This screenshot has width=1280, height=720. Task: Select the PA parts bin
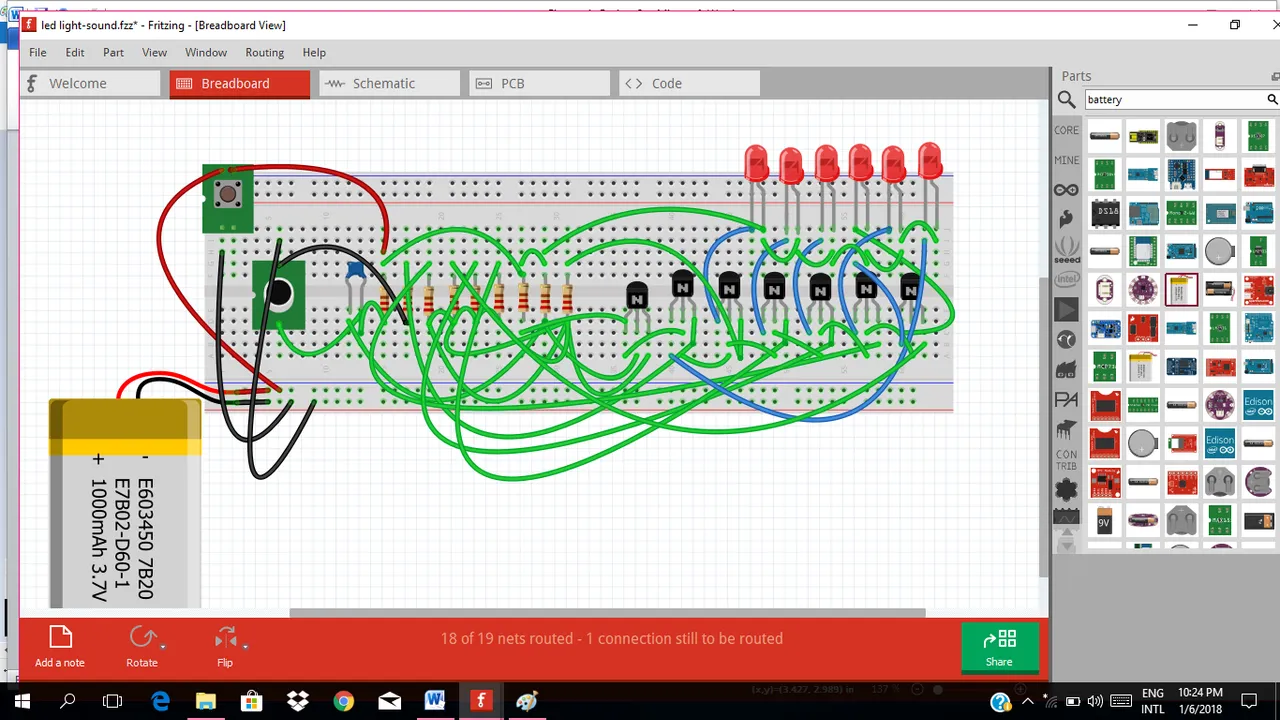[1066, 400]
